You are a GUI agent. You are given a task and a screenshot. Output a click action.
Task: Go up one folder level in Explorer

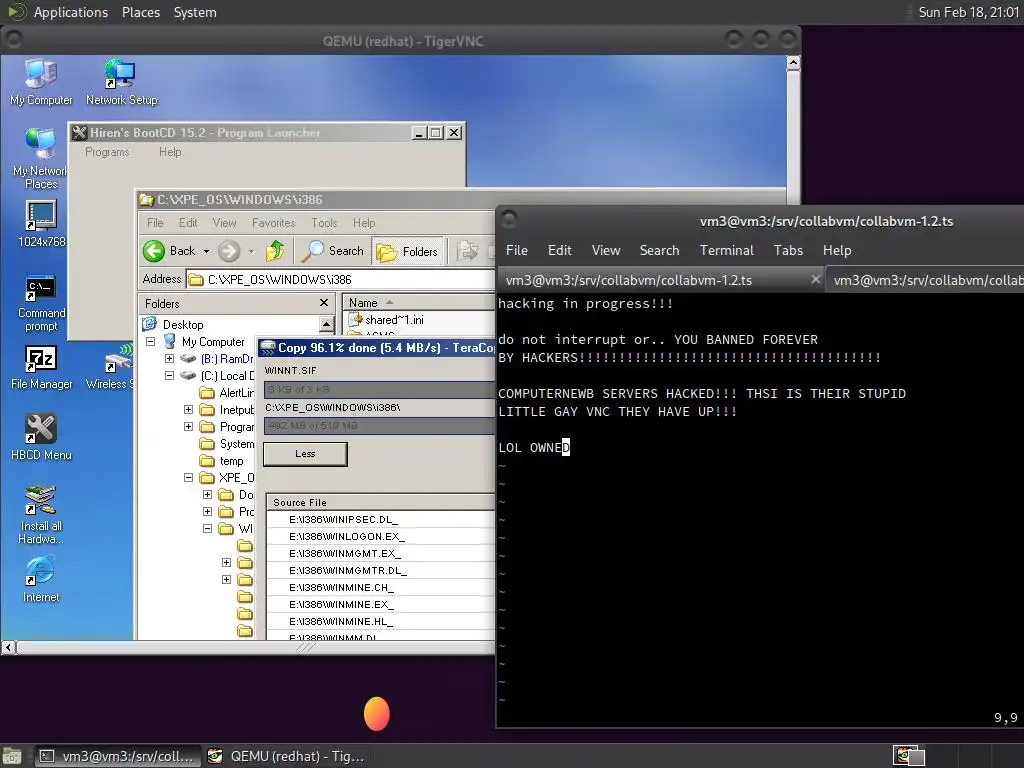275,251
